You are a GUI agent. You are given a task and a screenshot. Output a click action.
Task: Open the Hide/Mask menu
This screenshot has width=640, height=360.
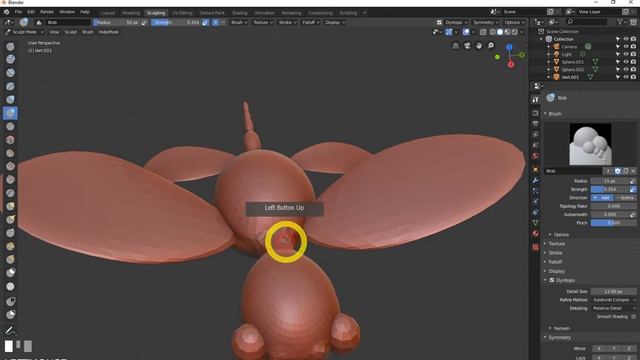[109, 32]
